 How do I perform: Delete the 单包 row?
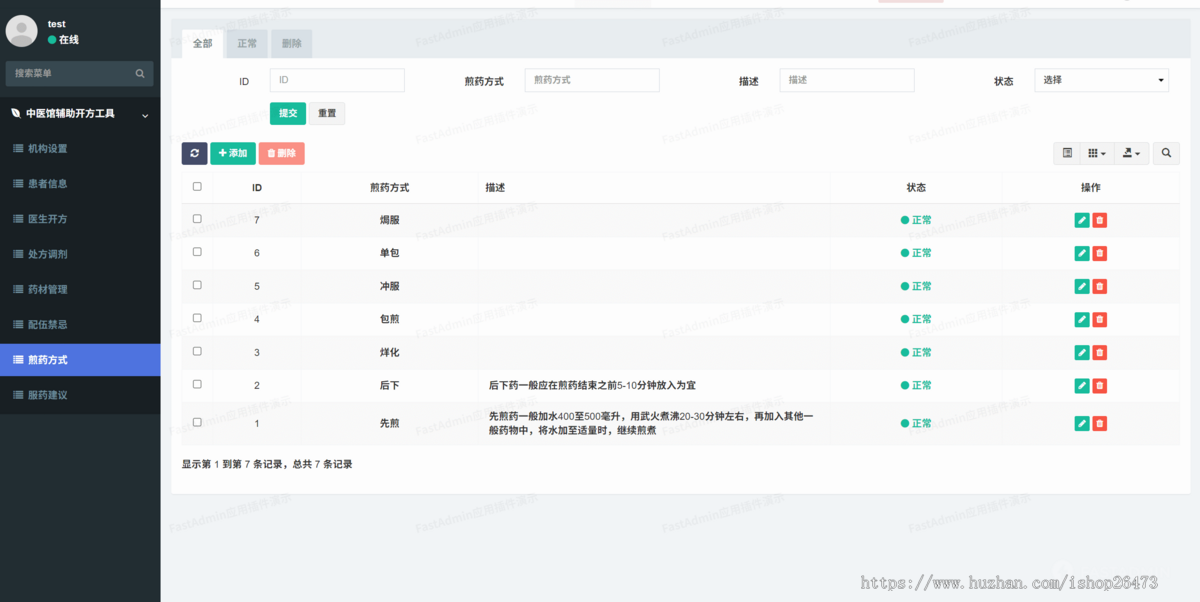coord(1100,253)
